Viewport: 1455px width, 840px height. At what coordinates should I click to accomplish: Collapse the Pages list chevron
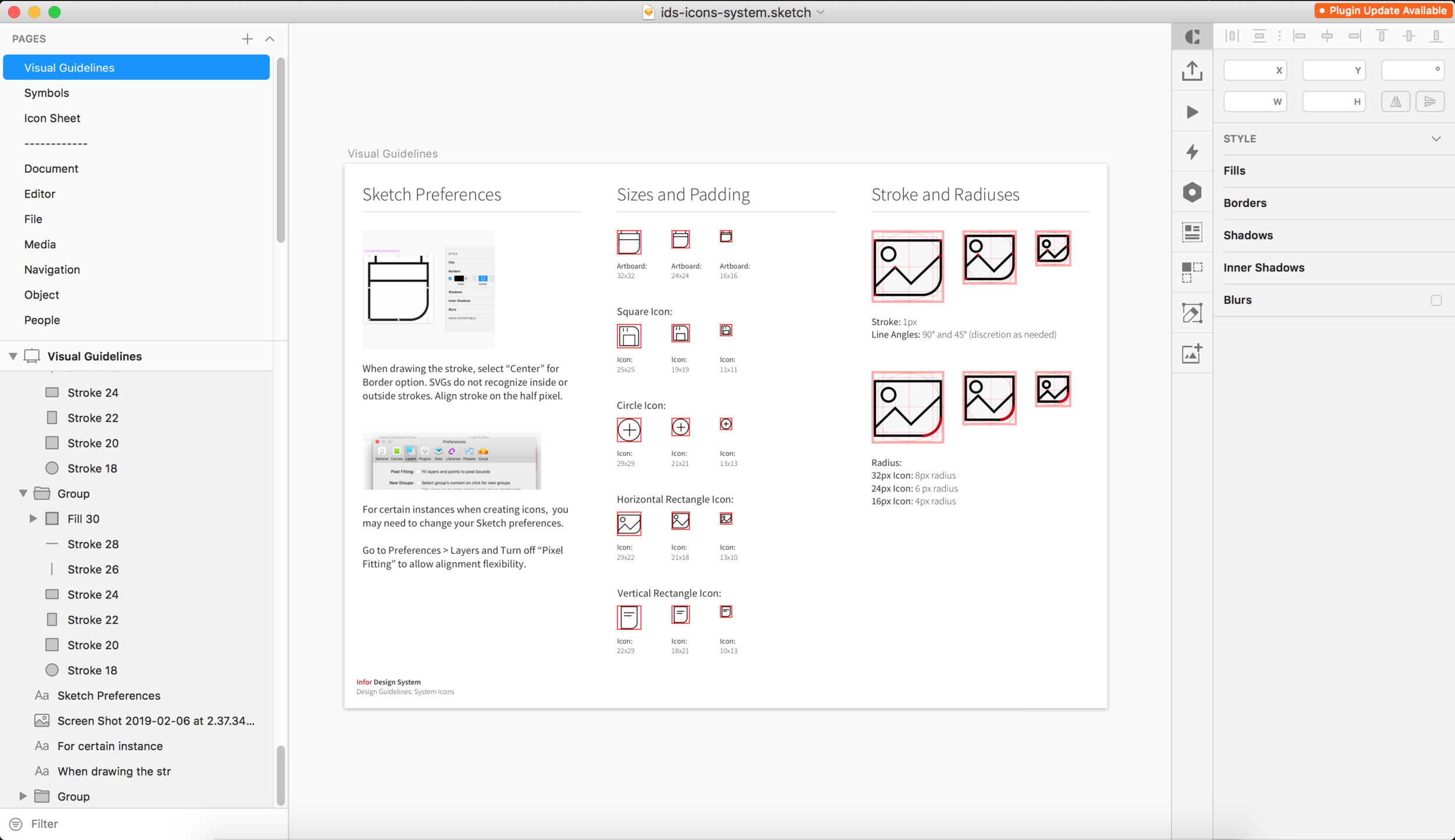(x=269, y=39)
